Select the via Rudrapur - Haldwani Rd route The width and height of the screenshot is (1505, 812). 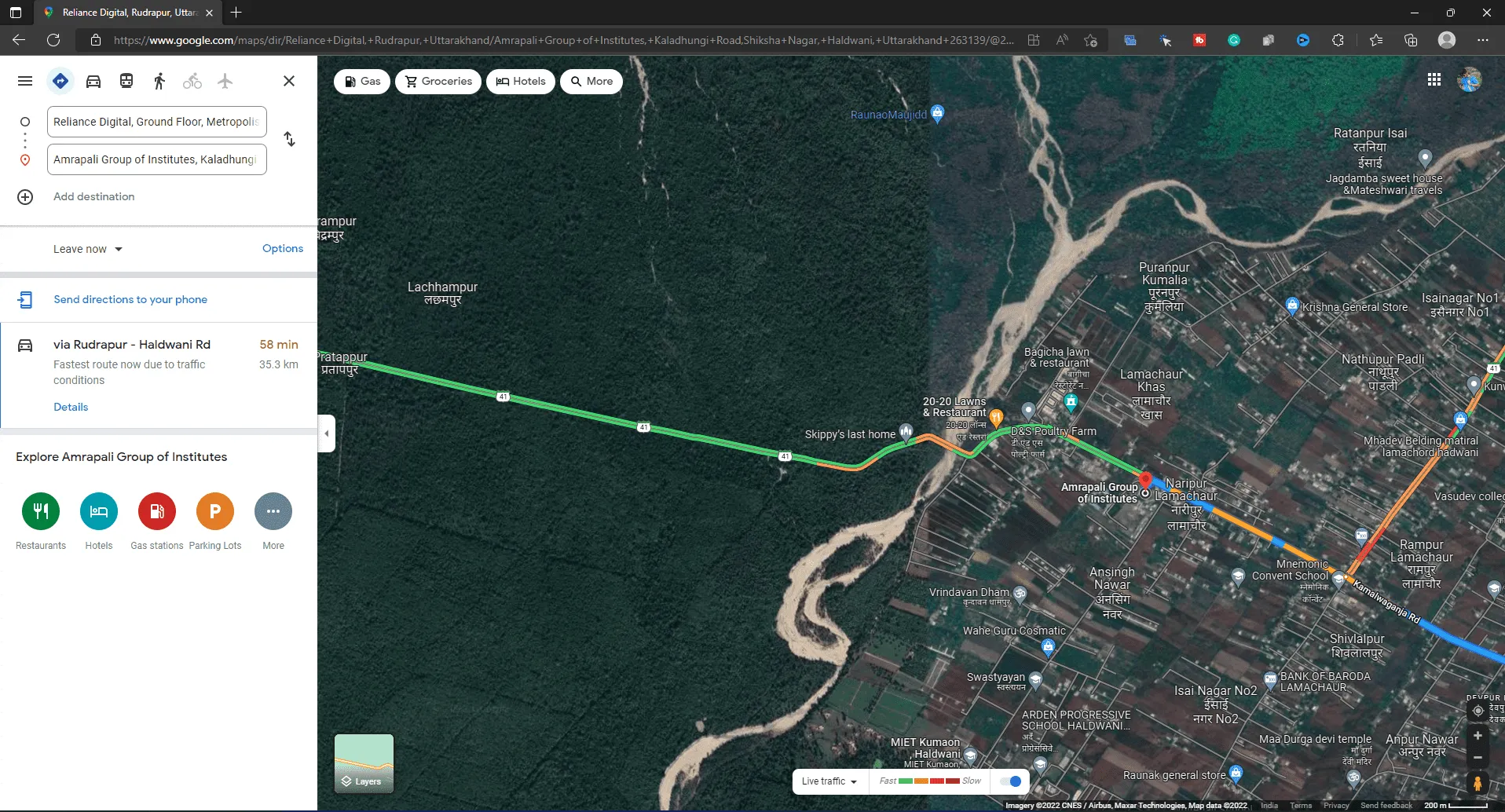pos(159,375)
